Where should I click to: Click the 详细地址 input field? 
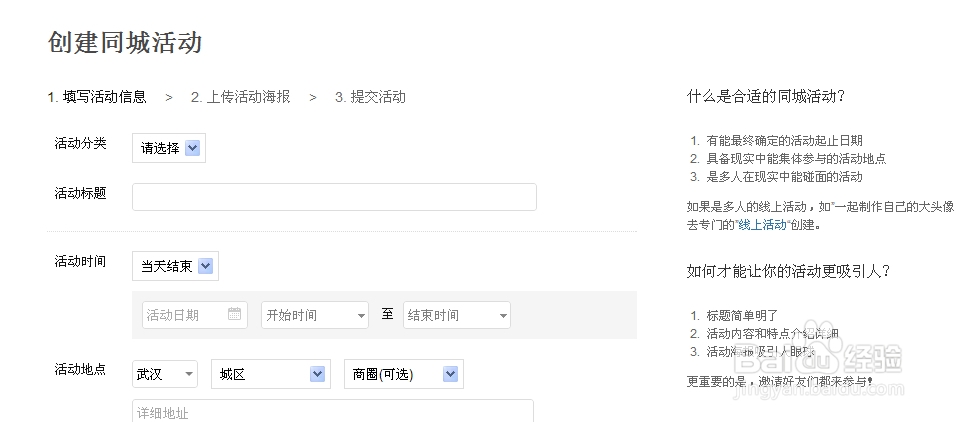click(x=333, y=412)
